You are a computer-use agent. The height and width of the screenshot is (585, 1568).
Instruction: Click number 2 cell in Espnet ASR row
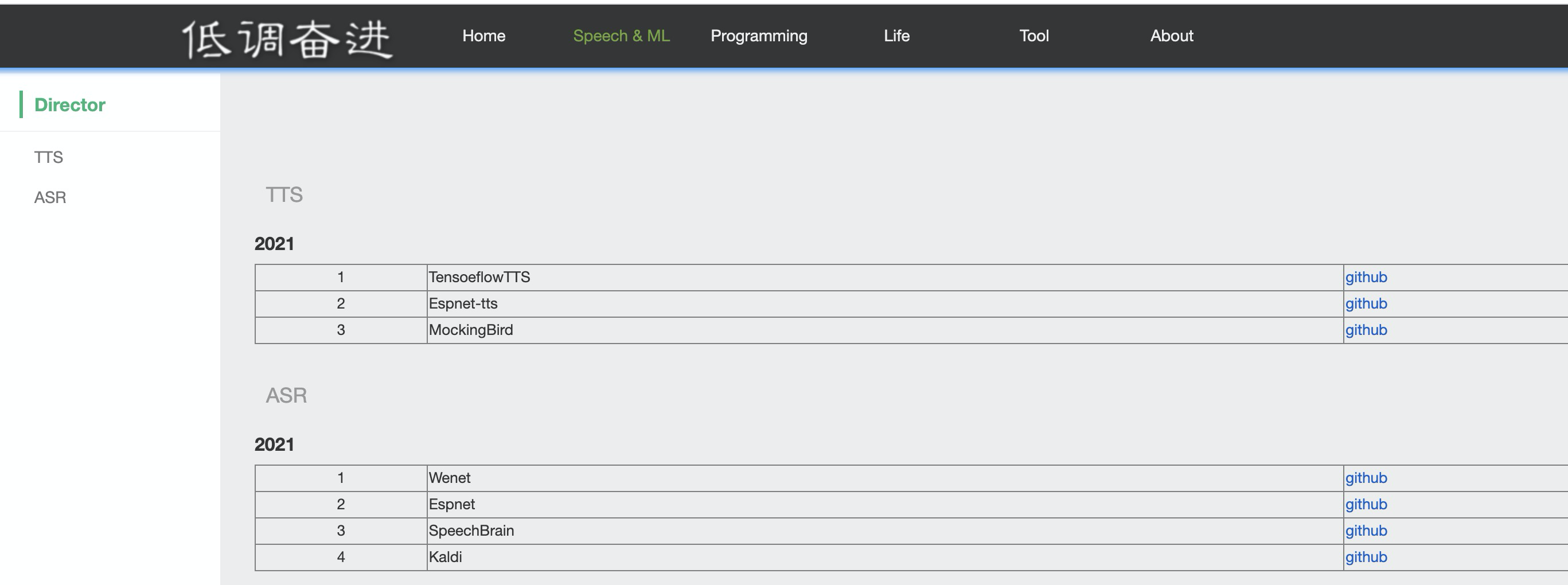341,505
